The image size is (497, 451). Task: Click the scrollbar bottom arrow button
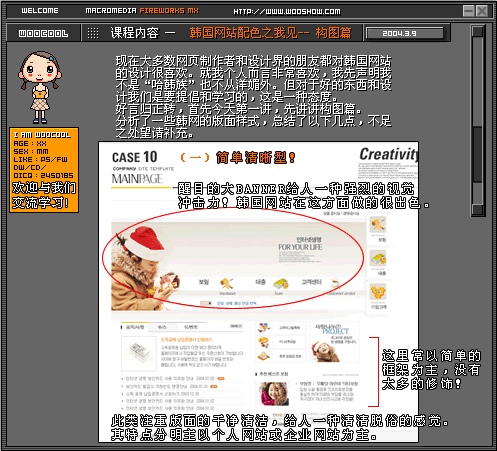coord(478,210)
